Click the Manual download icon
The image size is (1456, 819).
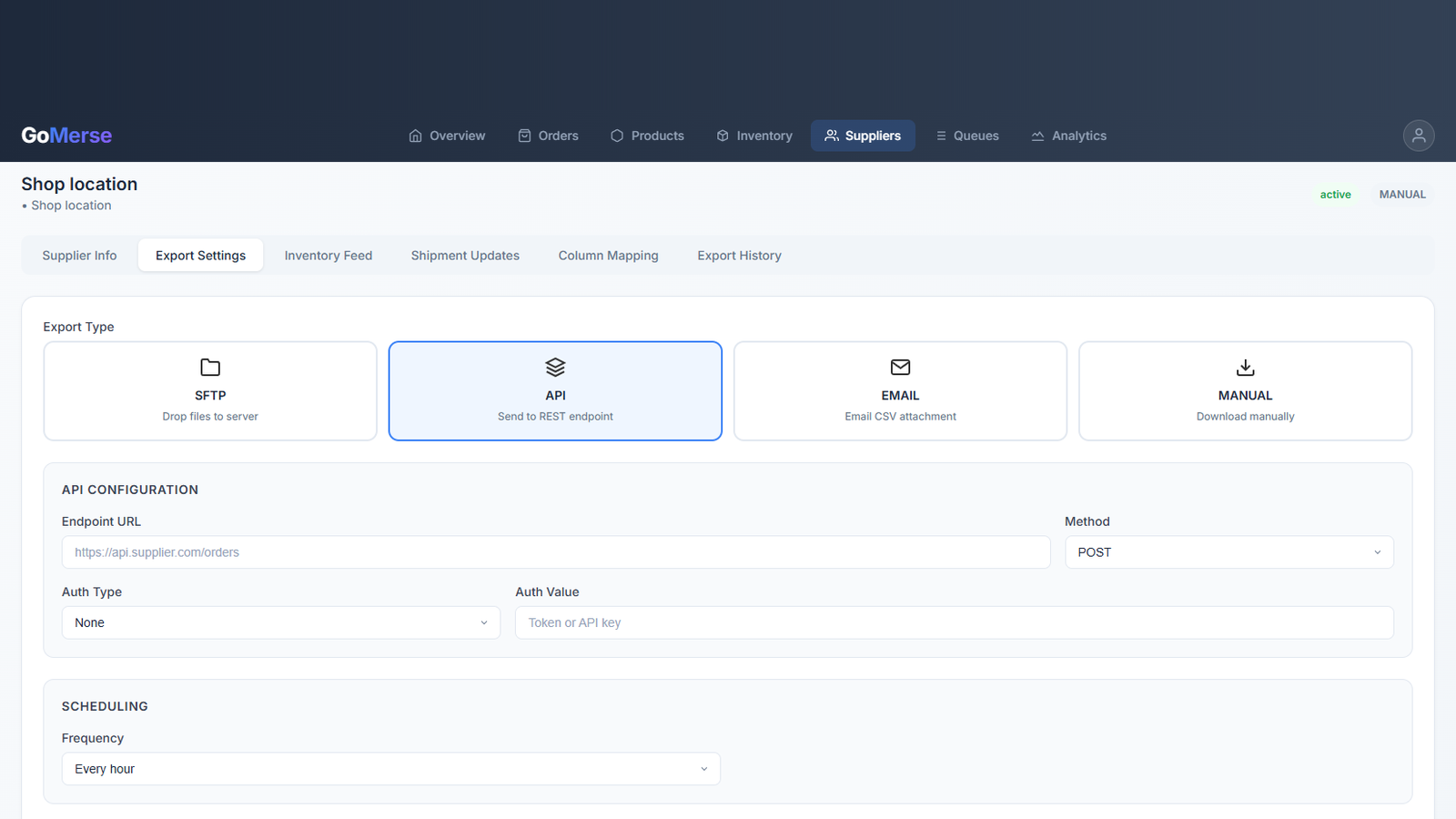pos(1245,368)
